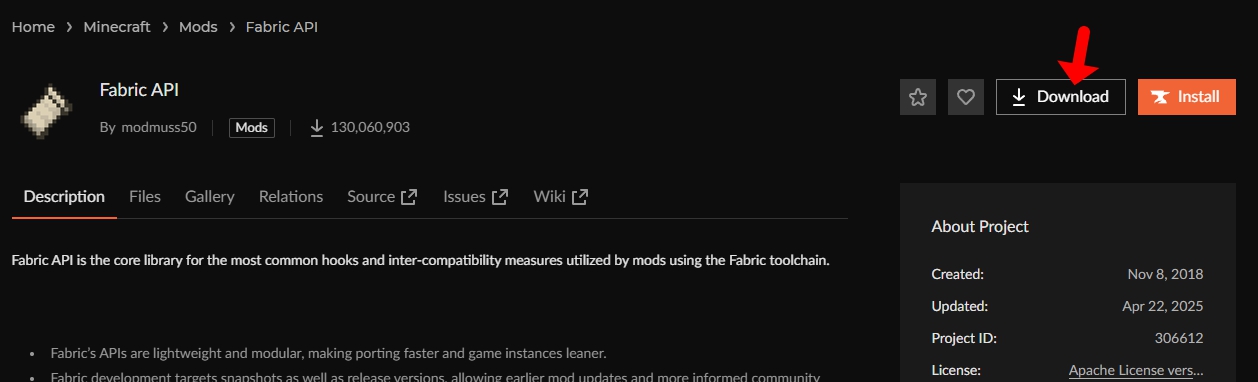1258x382 pixels.
Task: Click the heart follow icon
Action: [965, 97]
